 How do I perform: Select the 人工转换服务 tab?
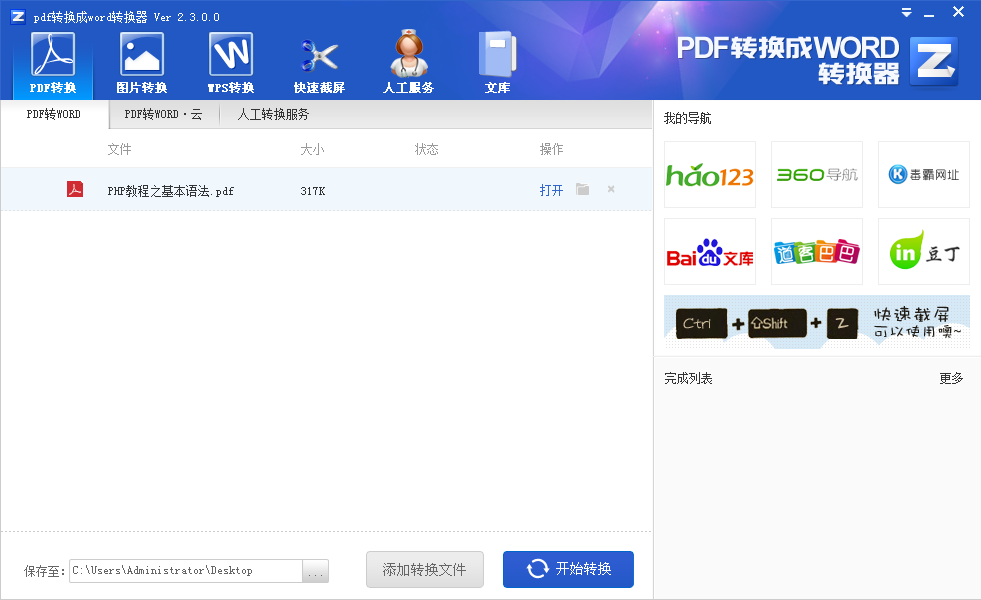click(273, 115)
